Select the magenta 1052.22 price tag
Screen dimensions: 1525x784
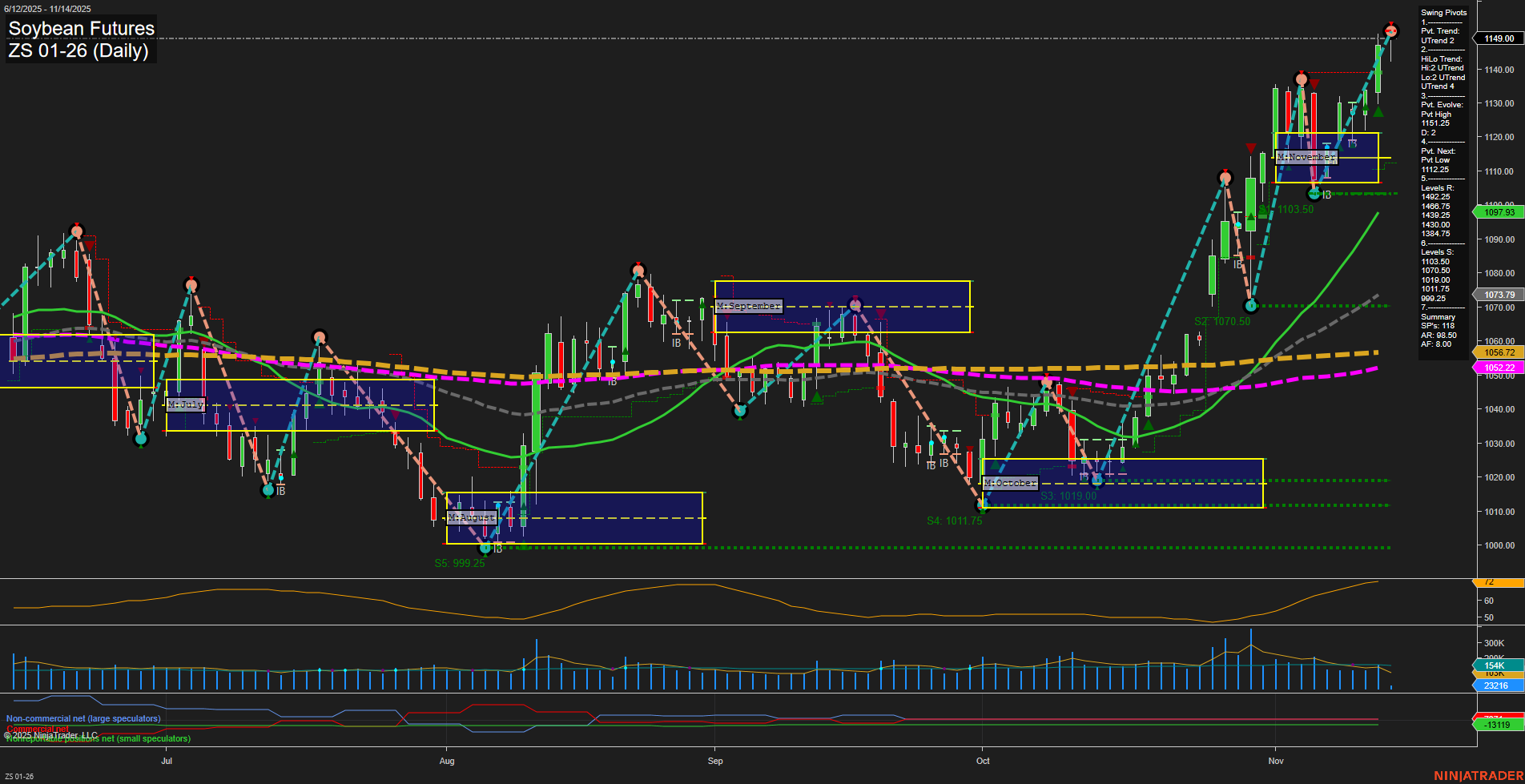point(1497,367)
